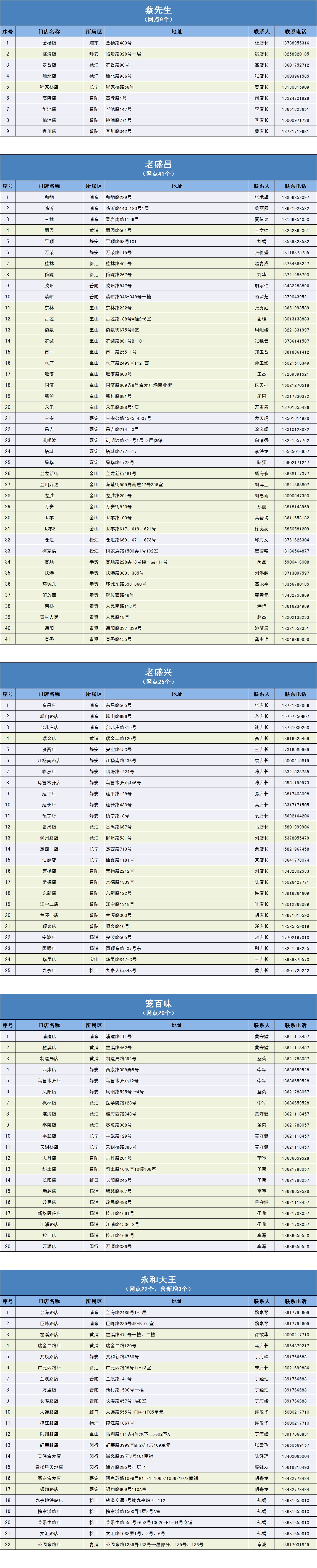Select store name '崂山路店'
Viewport: 317px width, 1568px height.
pyautogui.click(x=49, y=716)
